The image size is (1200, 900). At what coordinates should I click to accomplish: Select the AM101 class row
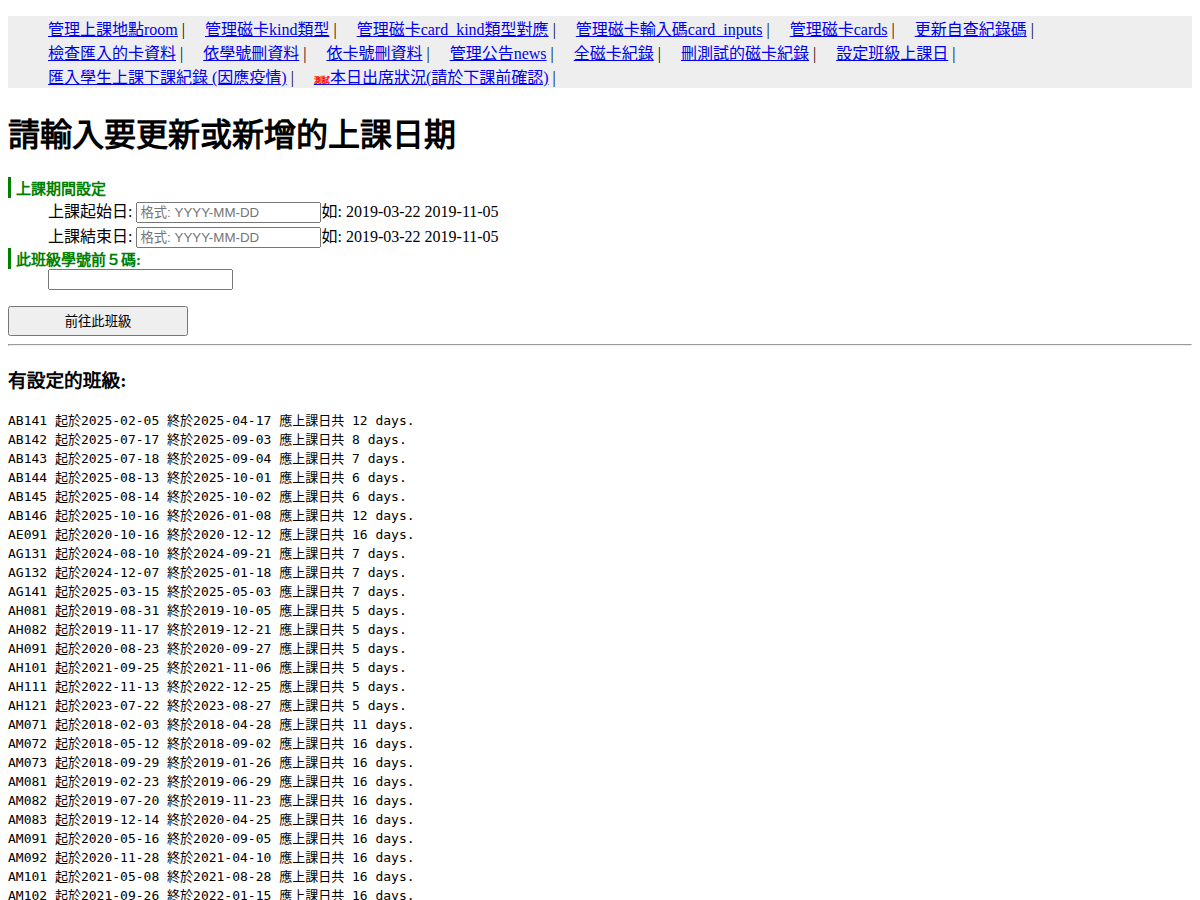[211, 877]
